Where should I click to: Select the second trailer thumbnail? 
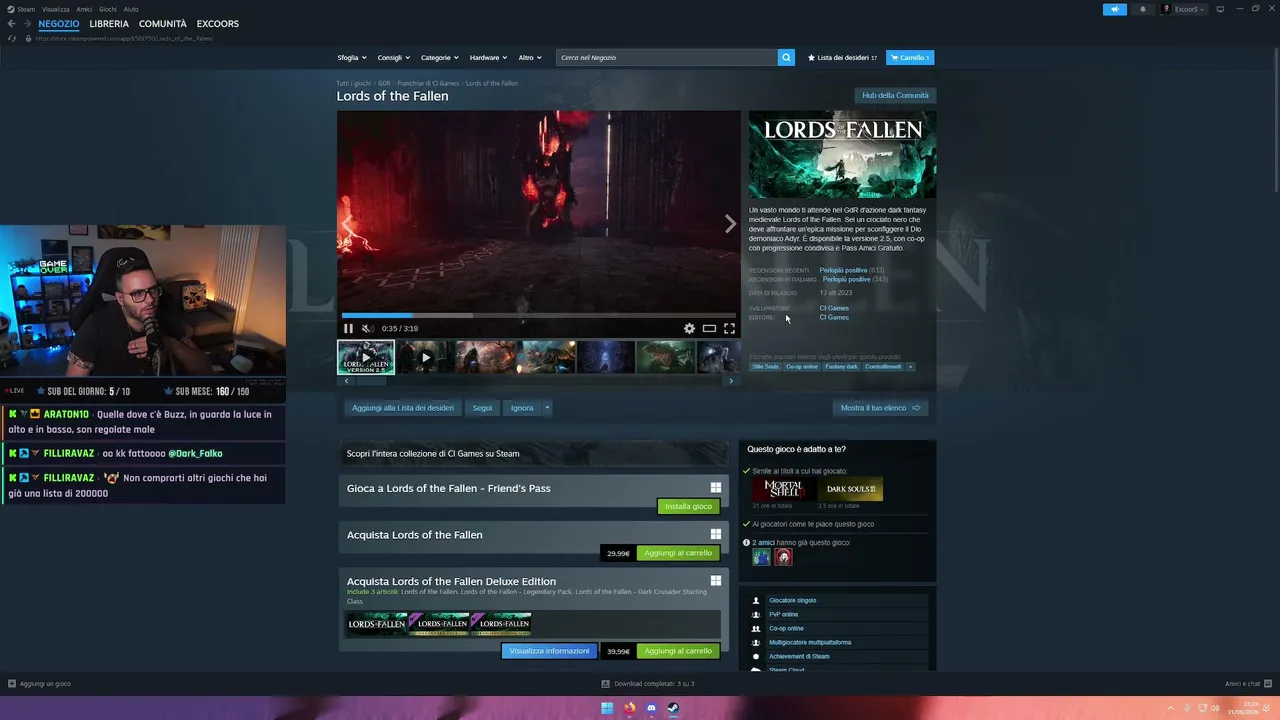425,357
